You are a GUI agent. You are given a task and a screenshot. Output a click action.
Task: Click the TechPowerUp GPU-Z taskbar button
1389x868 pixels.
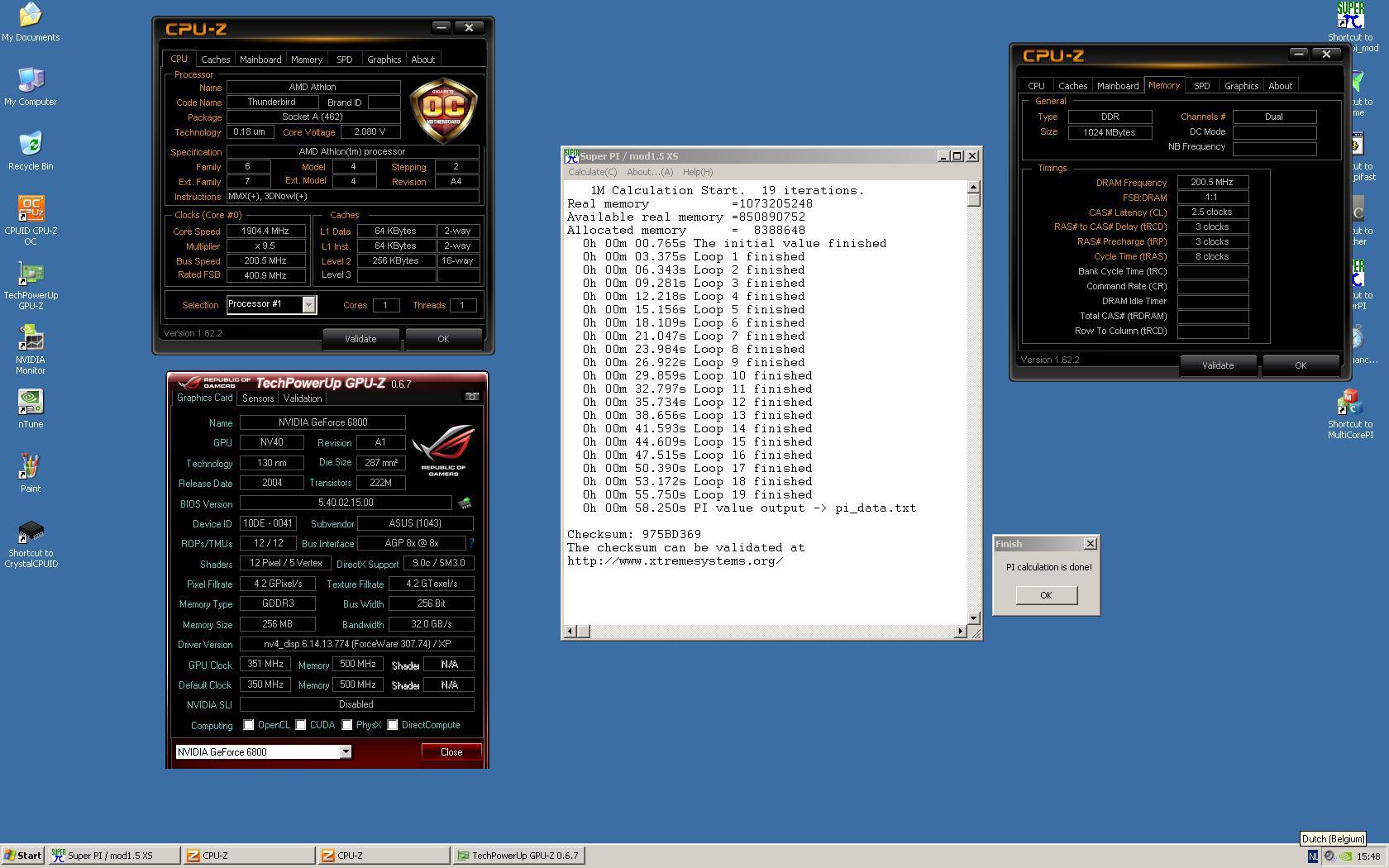(519, 856)
